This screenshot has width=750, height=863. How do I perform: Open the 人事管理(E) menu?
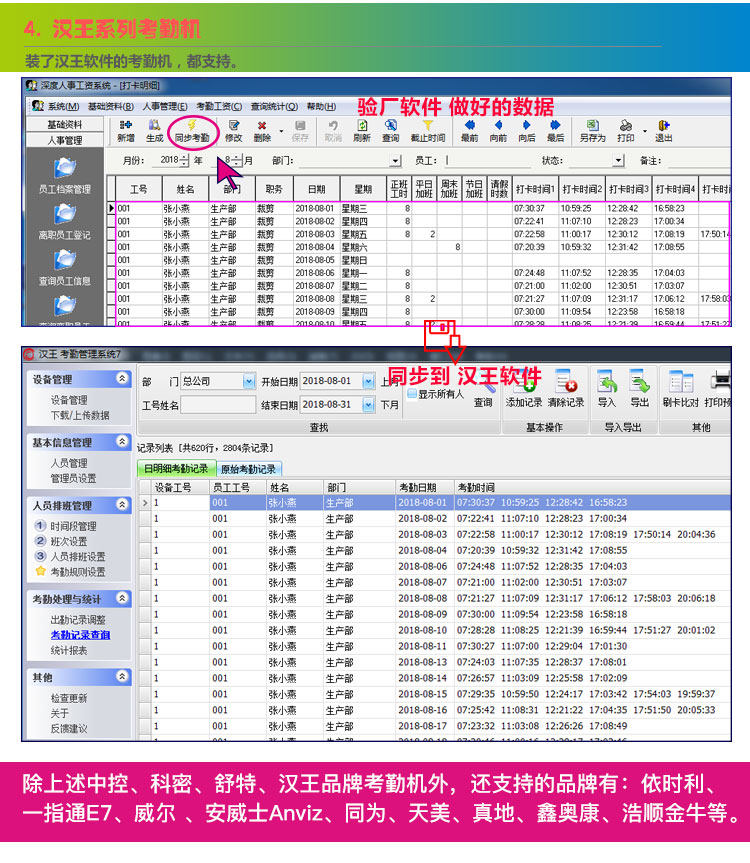165,106
